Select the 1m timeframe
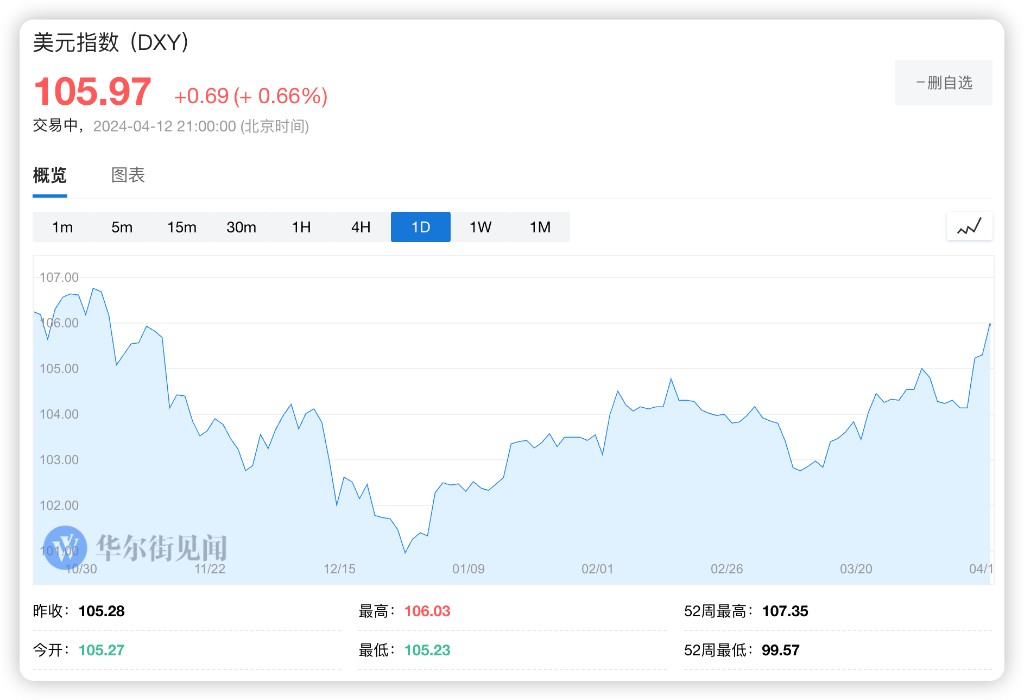Image resolution: width=1024 pixels, height=700 pixels. (x=62, y=227)
